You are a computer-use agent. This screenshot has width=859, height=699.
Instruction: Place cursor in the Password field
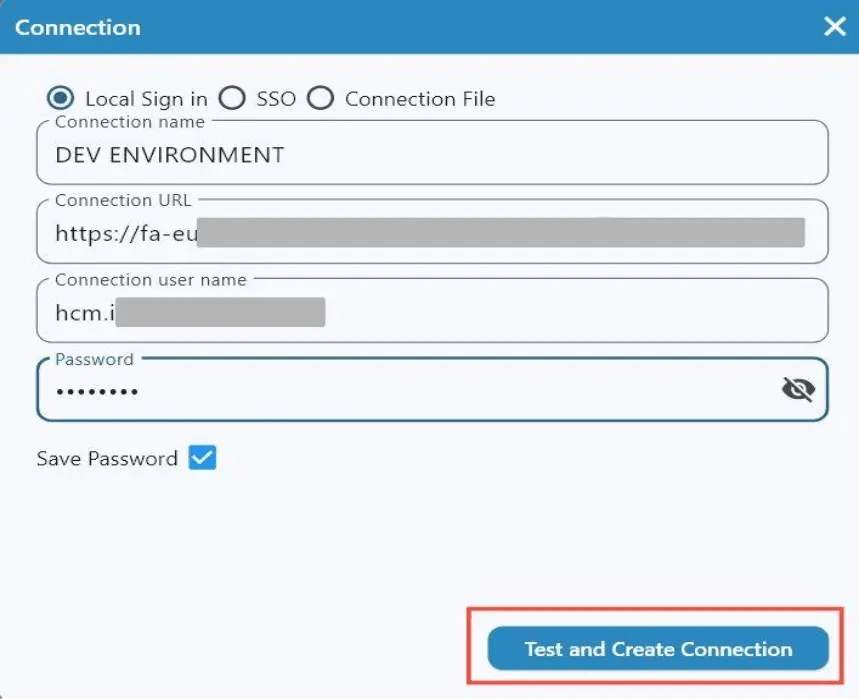tap(400, 390)
